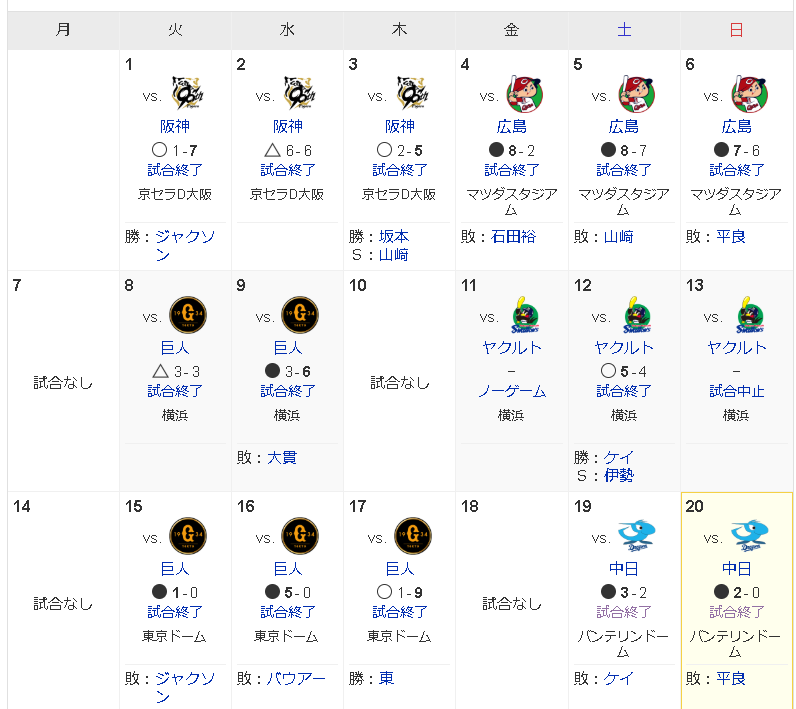This screenshot has height=709, width=796.
Task: Open 阪神 team link on day 3
Action: pos(400,126)
